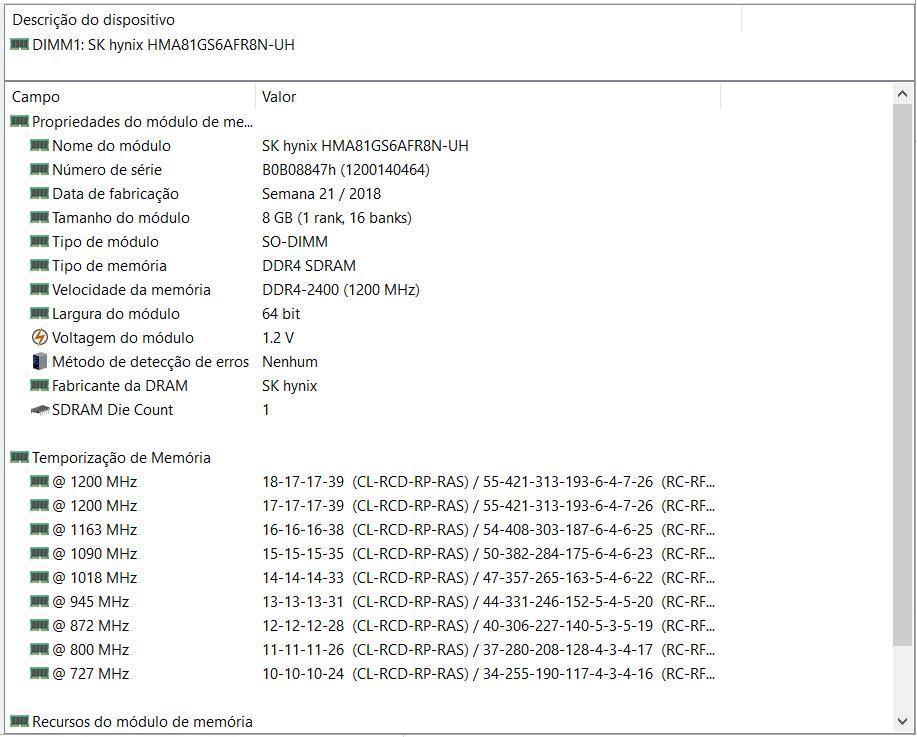Click the icon for the @ 1018 MHz row
This screenshot has width=917, height=737.
pos(39,577)
